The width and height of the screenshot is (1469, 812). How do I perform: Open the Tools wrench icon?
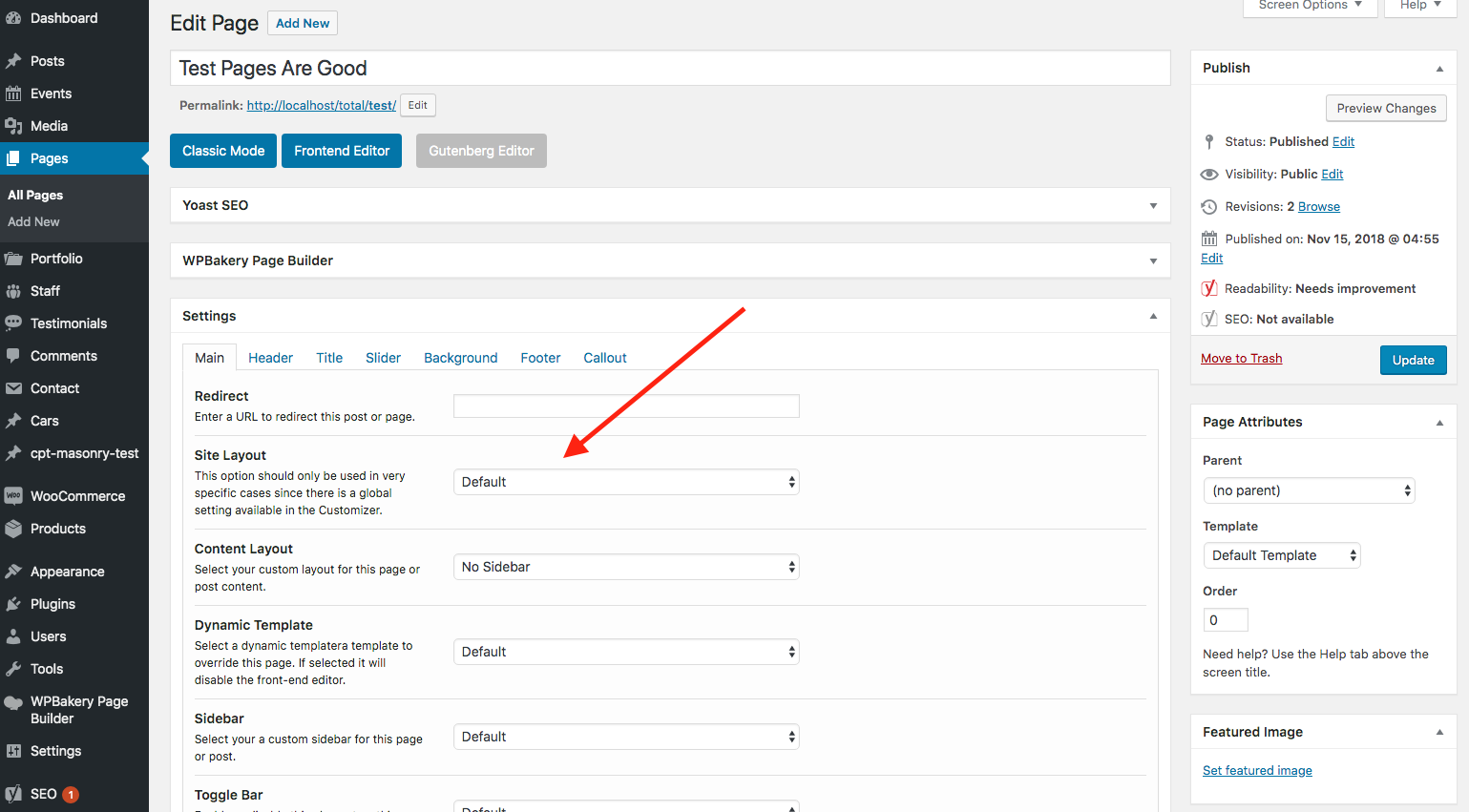point(19,668)
